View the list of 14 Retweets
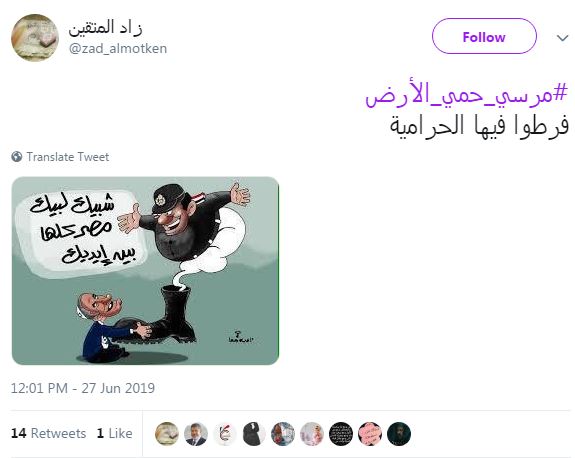Image resolution: width=575 pixels, height=458 pixels. click(48, 433)
